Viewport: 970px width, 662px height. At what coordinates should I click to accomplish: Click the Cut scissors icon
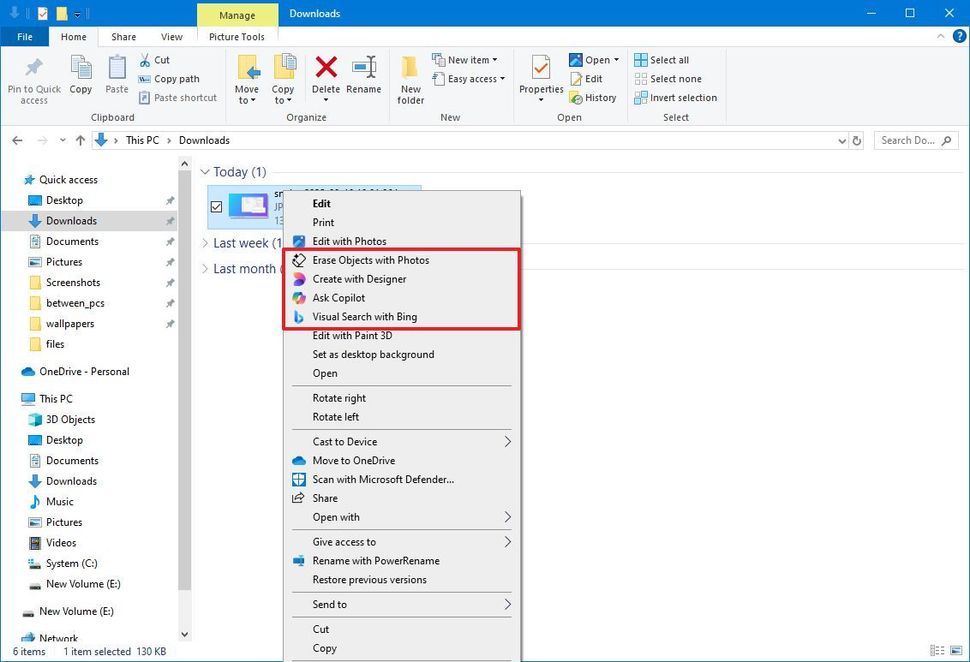tap(143, 59)
